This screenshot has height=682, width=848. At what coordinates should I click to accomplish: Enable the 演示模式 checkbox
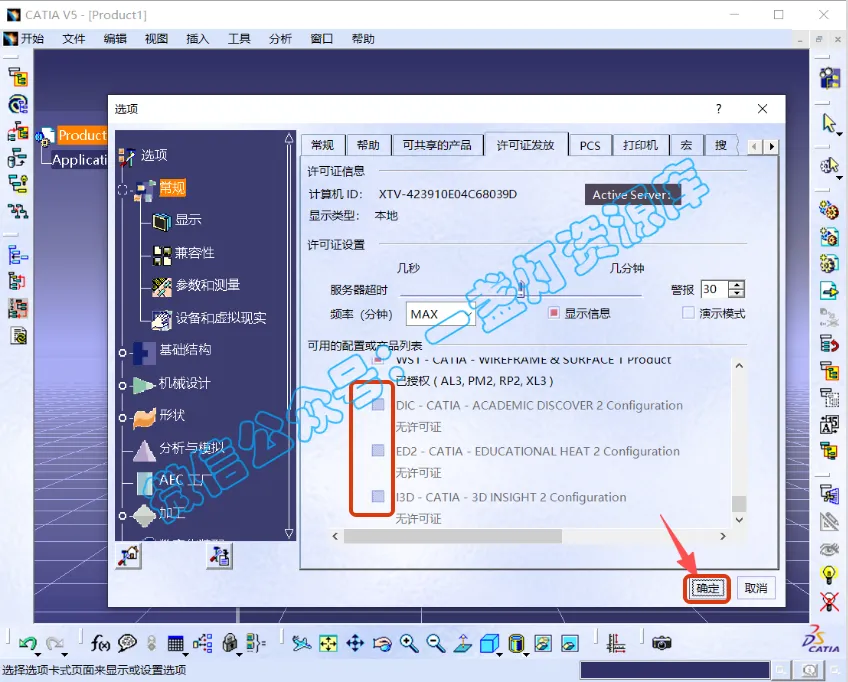click(x=688, y=313)
